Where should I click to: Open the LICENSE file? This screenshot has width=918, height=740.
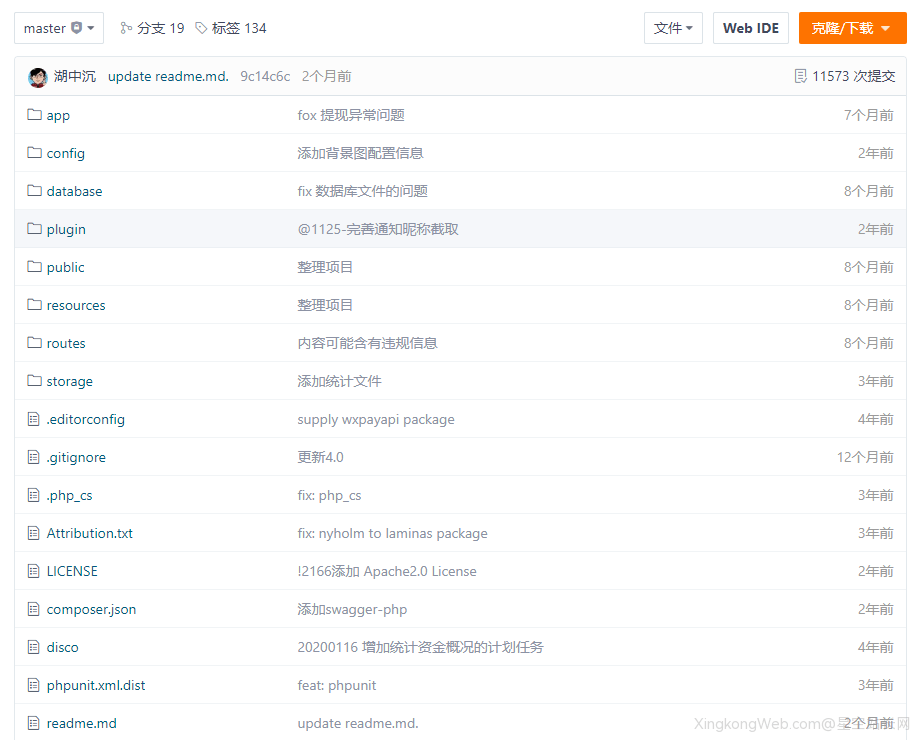(72, 571)
